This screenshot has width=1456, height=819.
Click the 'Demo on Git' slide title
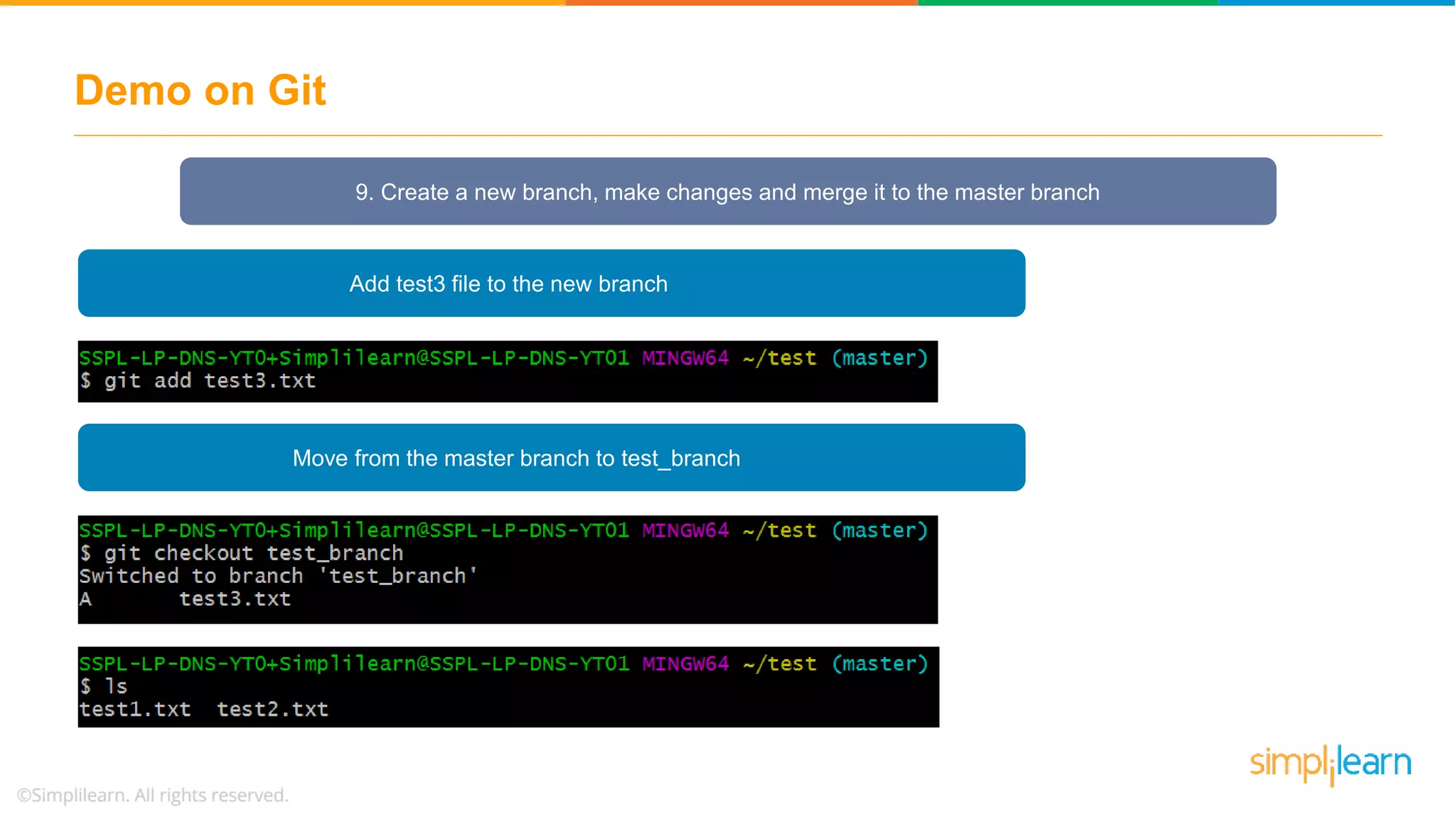[x=200, y=90]
